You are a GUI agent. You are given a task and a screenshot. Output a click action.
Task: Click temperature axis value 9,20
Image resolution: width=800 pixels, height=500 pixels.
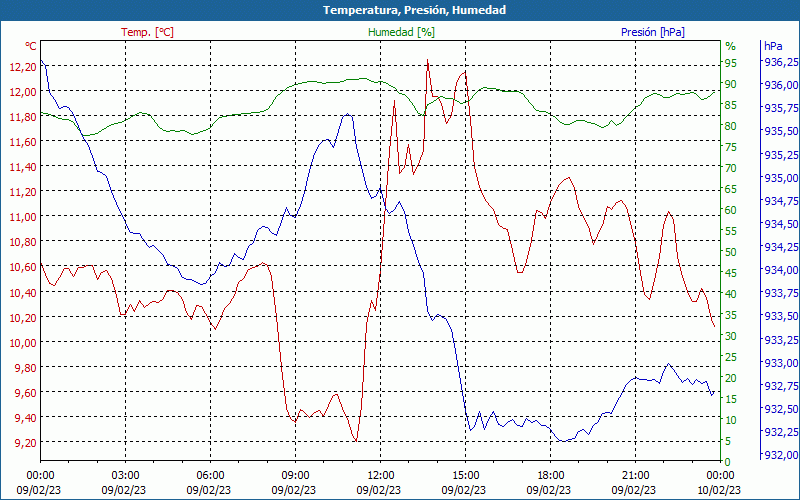point(26,442)
